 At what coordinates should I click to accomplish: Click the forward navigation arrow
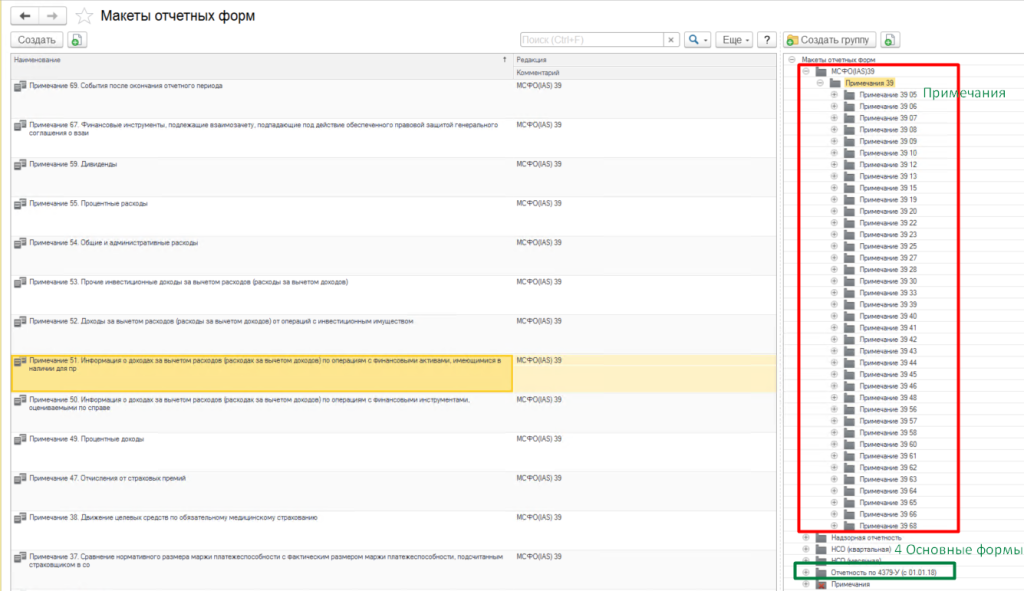click(53, 16)
